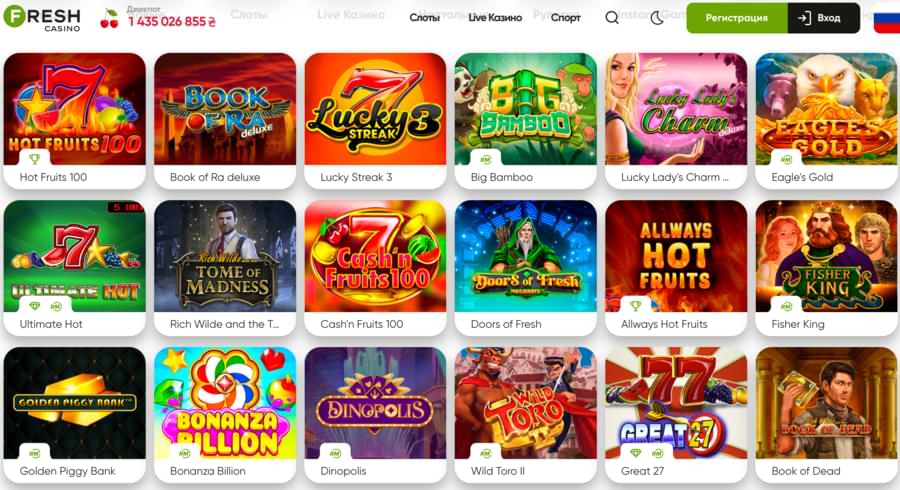
Task: Go to the Спорт section
Action: (565, 18)
